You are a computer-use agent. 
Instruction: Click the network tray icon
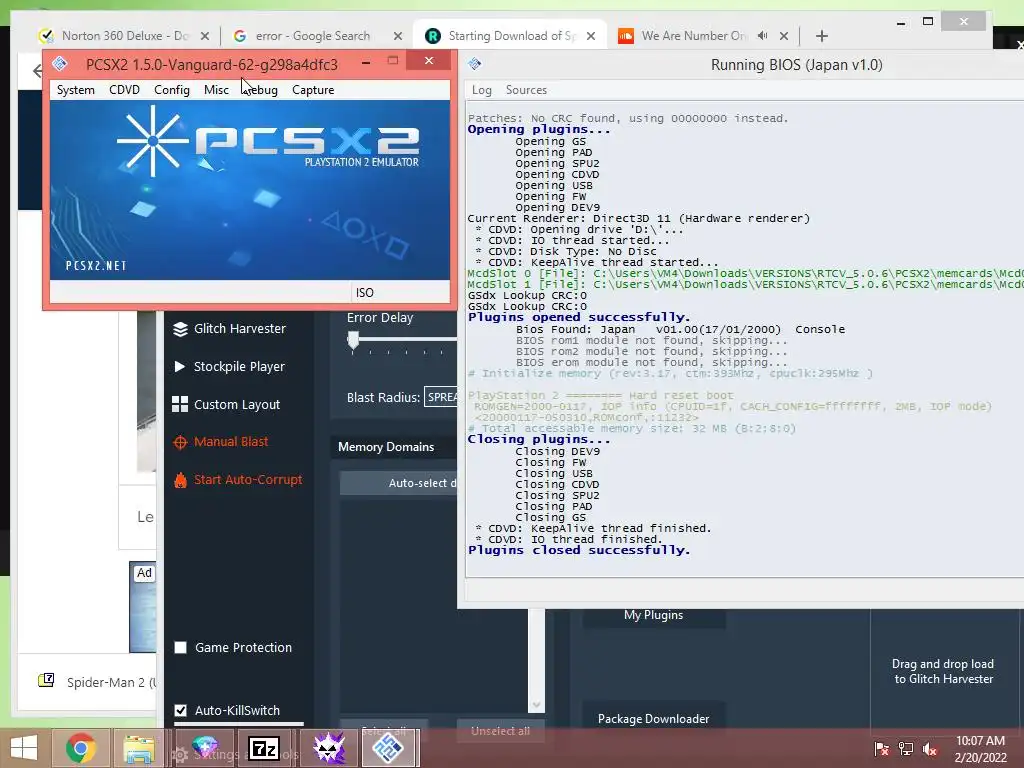tap(905, 748)
